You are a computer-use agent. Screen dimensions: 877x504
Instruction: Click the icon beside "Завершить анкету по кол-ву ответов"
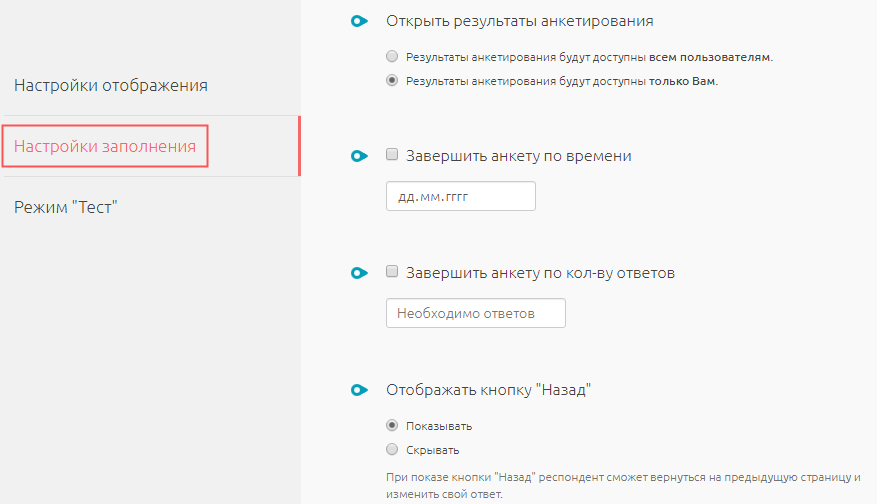(x=359, y=273)
